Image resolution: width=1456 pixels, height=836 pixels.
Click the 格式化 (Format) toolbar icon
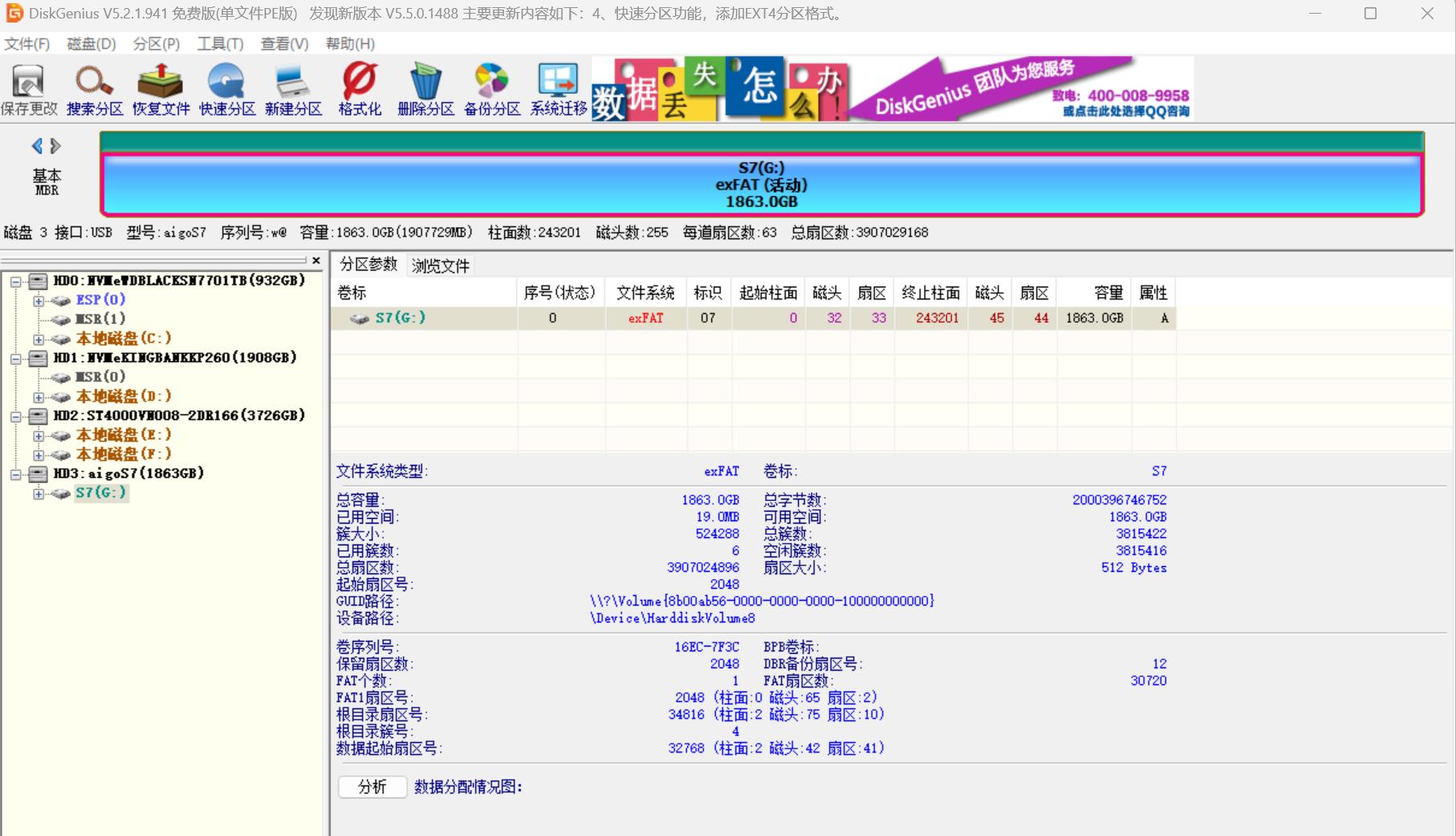coord(359,88)
